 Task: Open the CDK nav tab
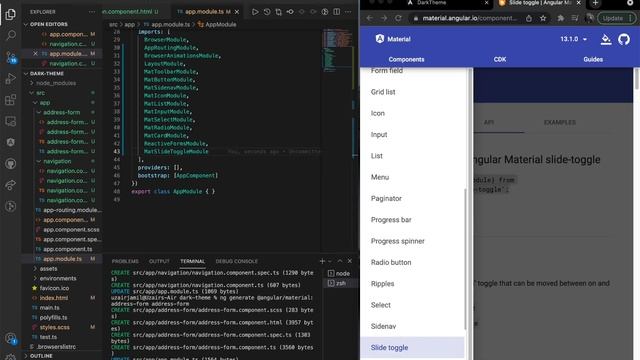click(500, 59)
